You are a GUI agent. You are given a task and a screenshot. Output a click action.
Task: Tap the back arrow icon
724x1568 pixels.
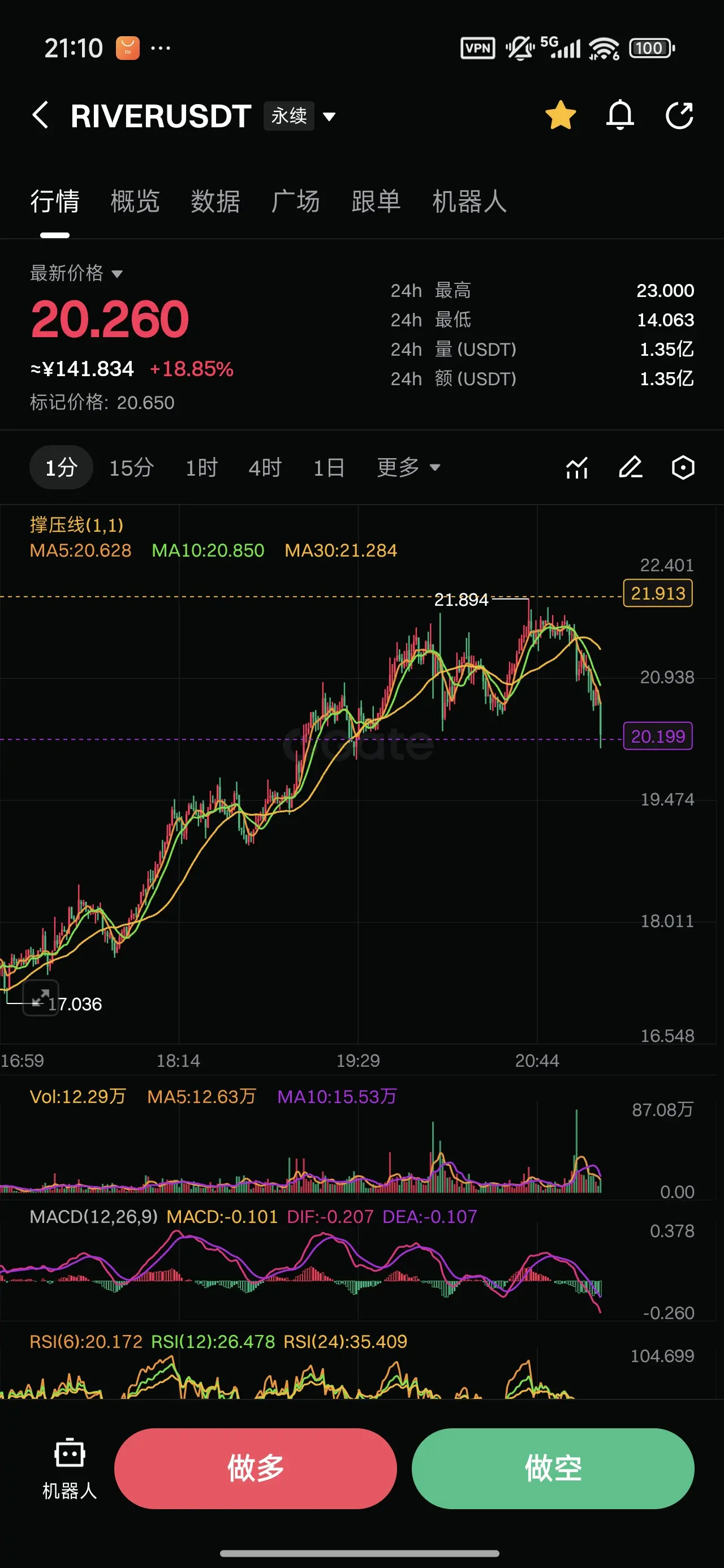tap(40, 115)
